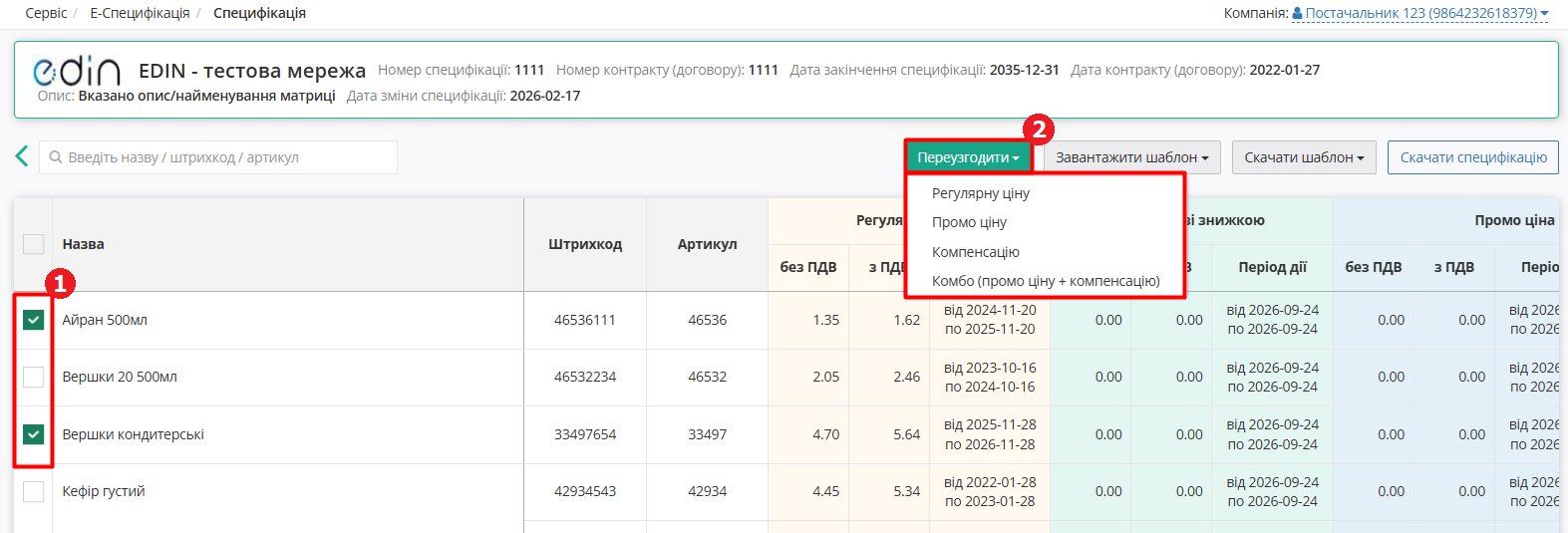Click article cell 46536
This screenshot has height=533, width=1568.
(x=707, y=320)
